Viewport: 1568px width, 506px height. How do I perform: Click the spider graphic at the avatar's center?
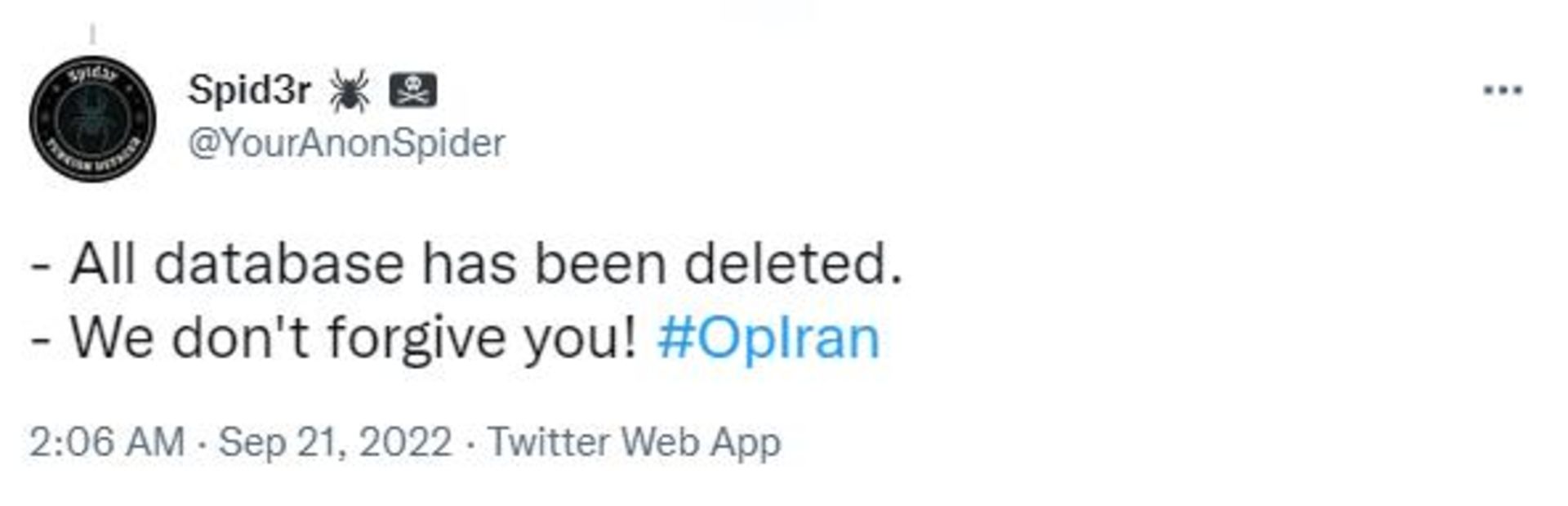[x=92, y=119]
